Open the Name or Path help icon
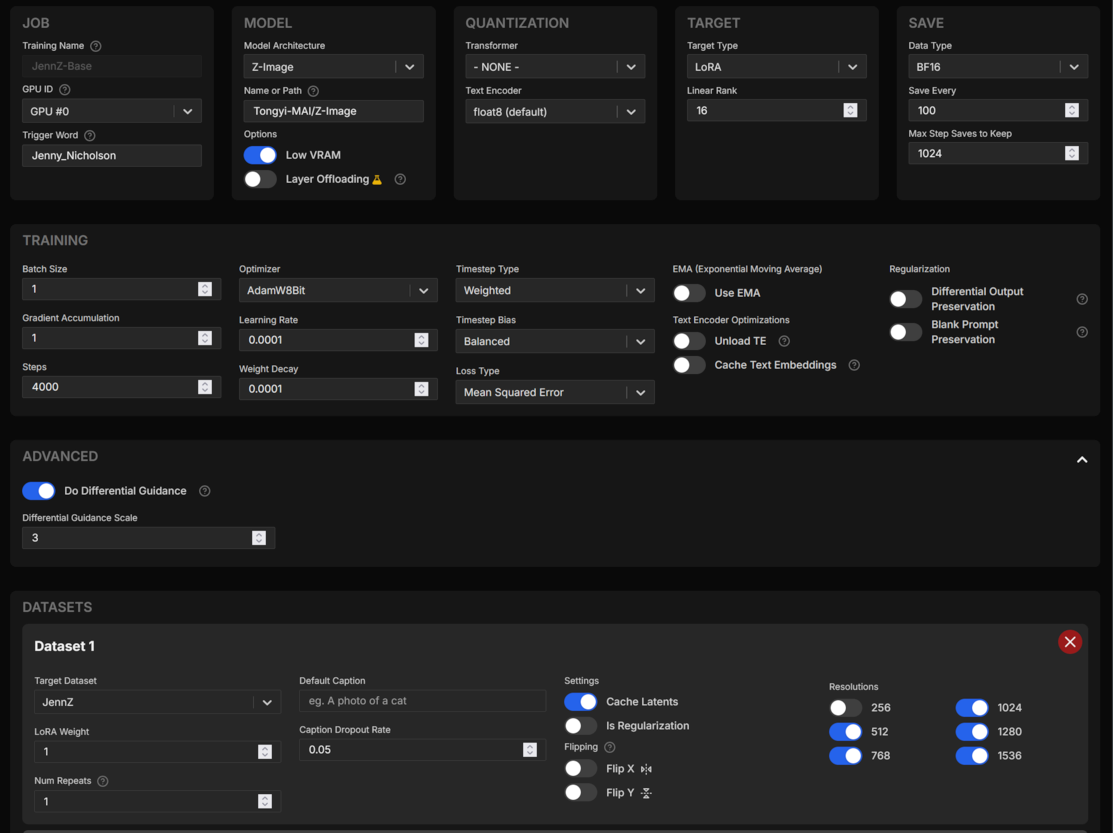The image size is (1113, 833). coord(313,91)
